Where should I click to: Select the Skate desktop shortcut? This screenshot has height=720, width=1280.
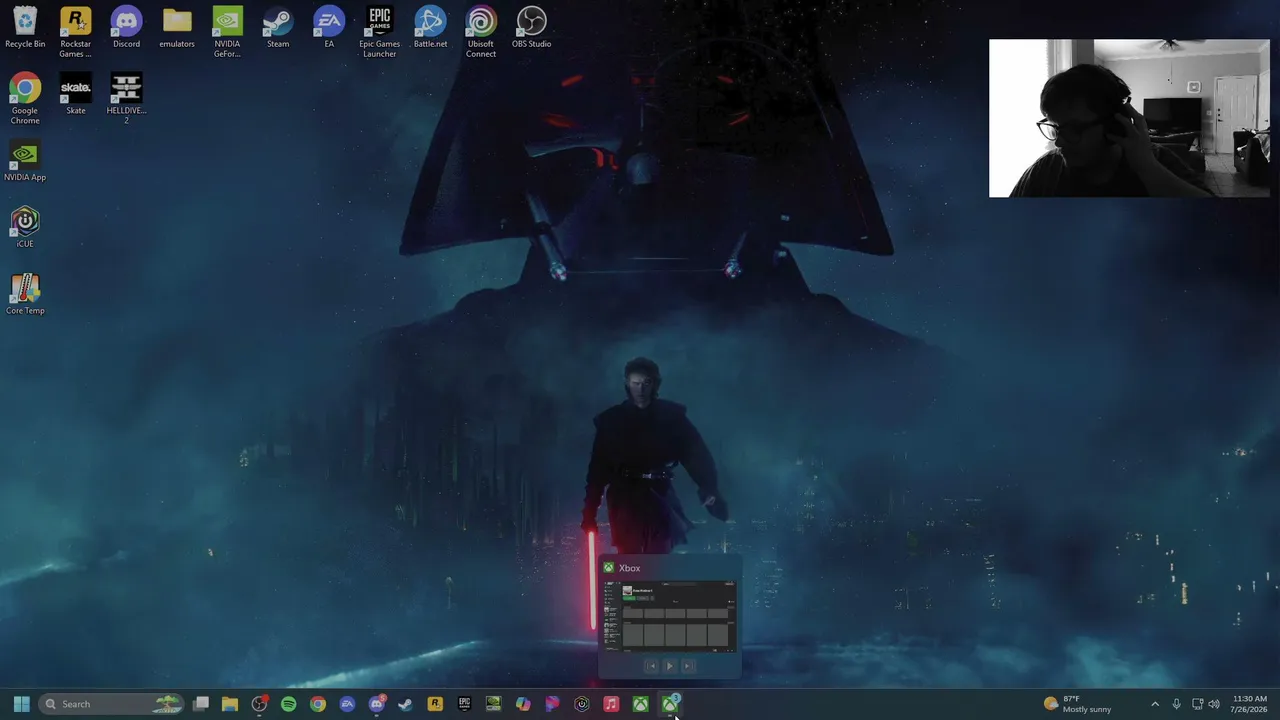click(x=76, y=94)
